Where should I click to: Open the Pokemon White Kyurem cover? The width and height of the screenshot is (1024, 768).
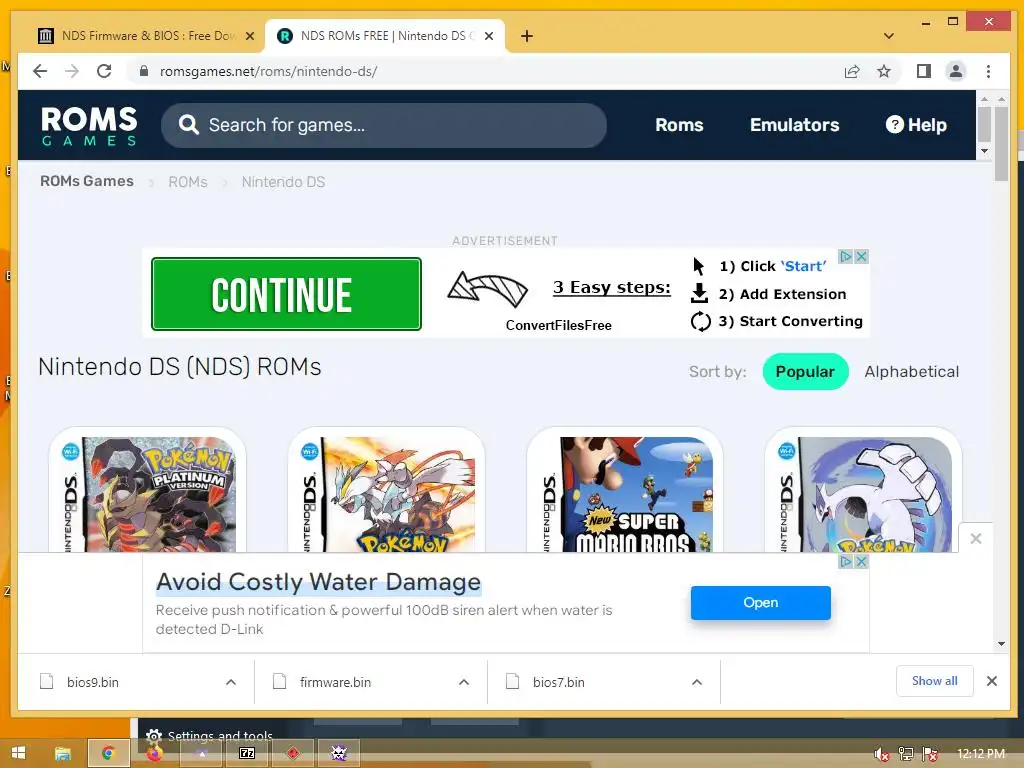pos(387,494)
